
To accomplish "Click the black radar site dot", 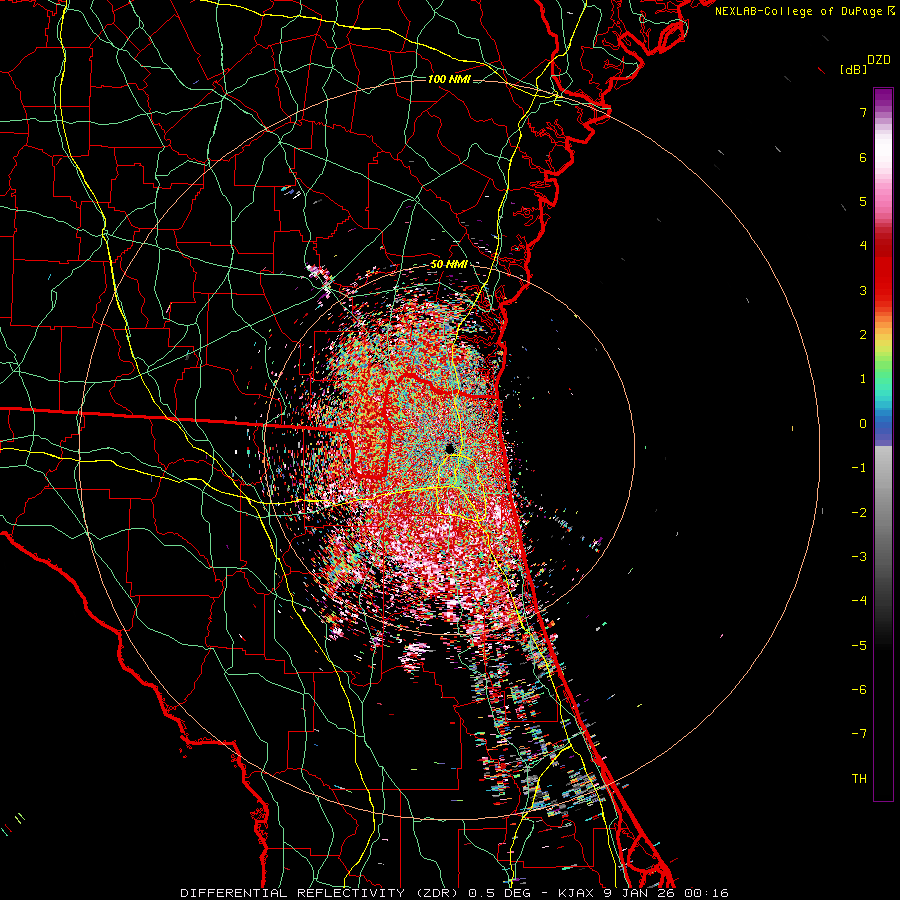I will pos(449,448).
